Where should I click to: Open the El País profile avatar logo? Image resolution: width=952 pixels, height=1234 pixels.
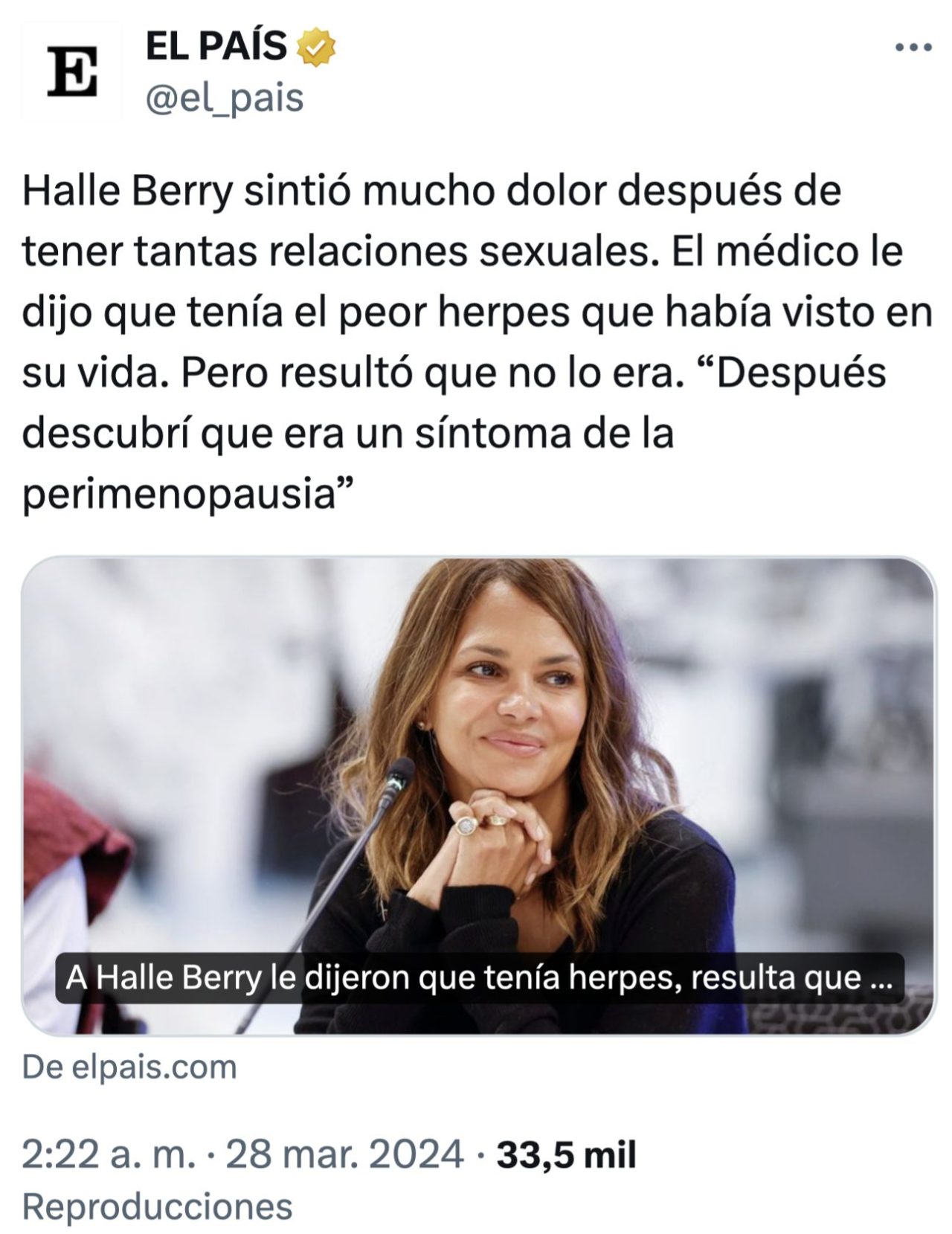pyautogui.click(x=72, y=72)
